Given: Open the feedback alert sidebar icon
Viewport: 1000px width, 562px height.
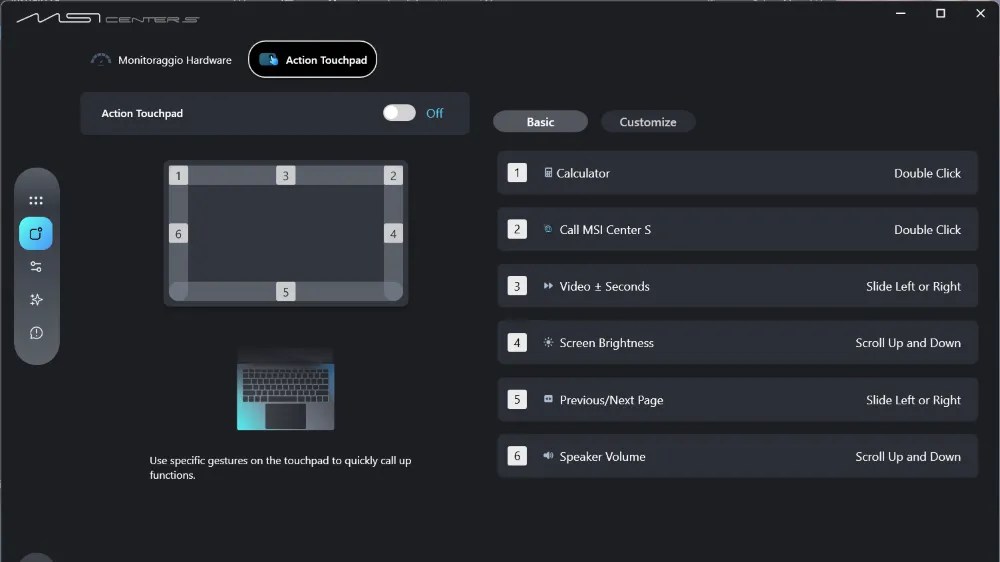Looking at the screenshot, I should pos(36,333).
